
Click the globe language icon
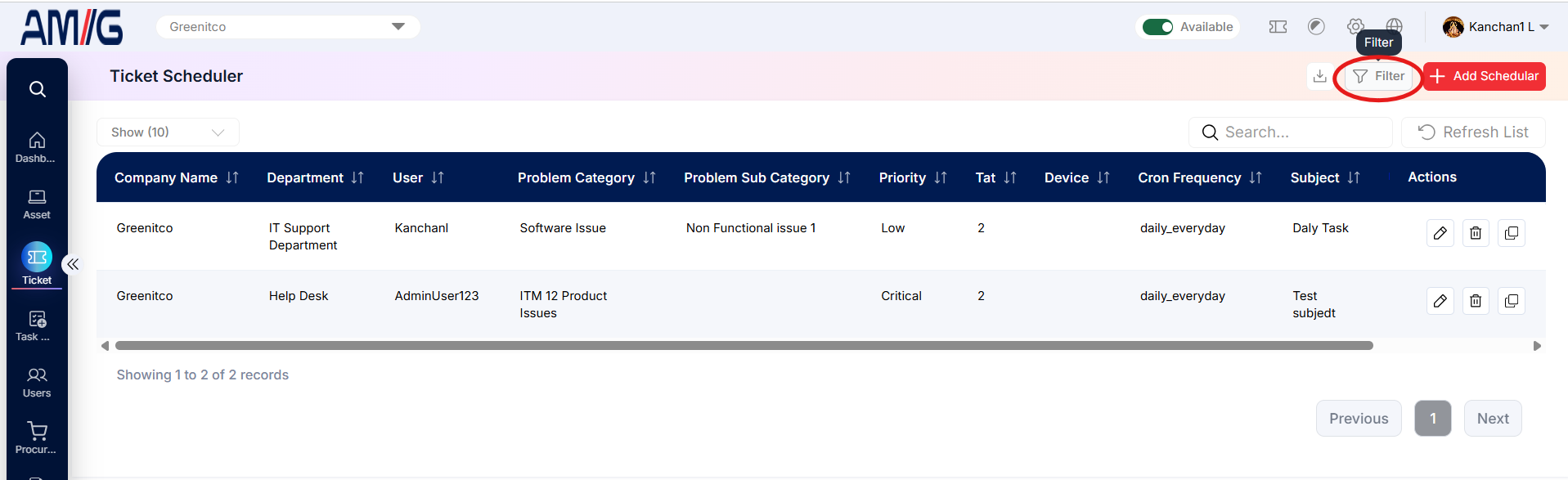[1395, 27]
